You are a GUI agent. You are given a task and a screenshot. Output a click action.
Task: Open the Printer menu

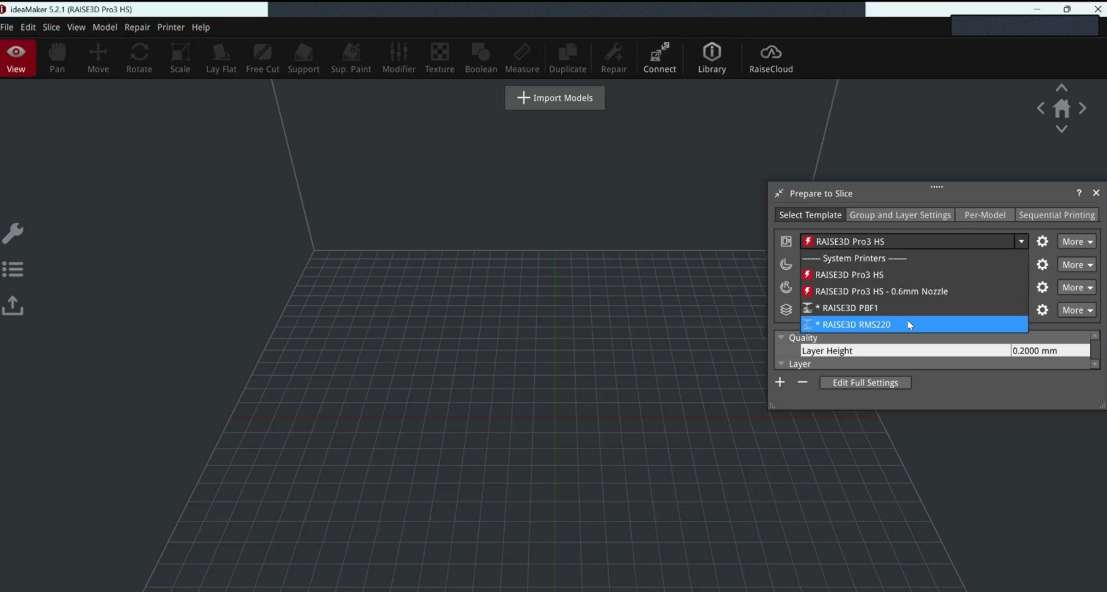pos(171,27)
